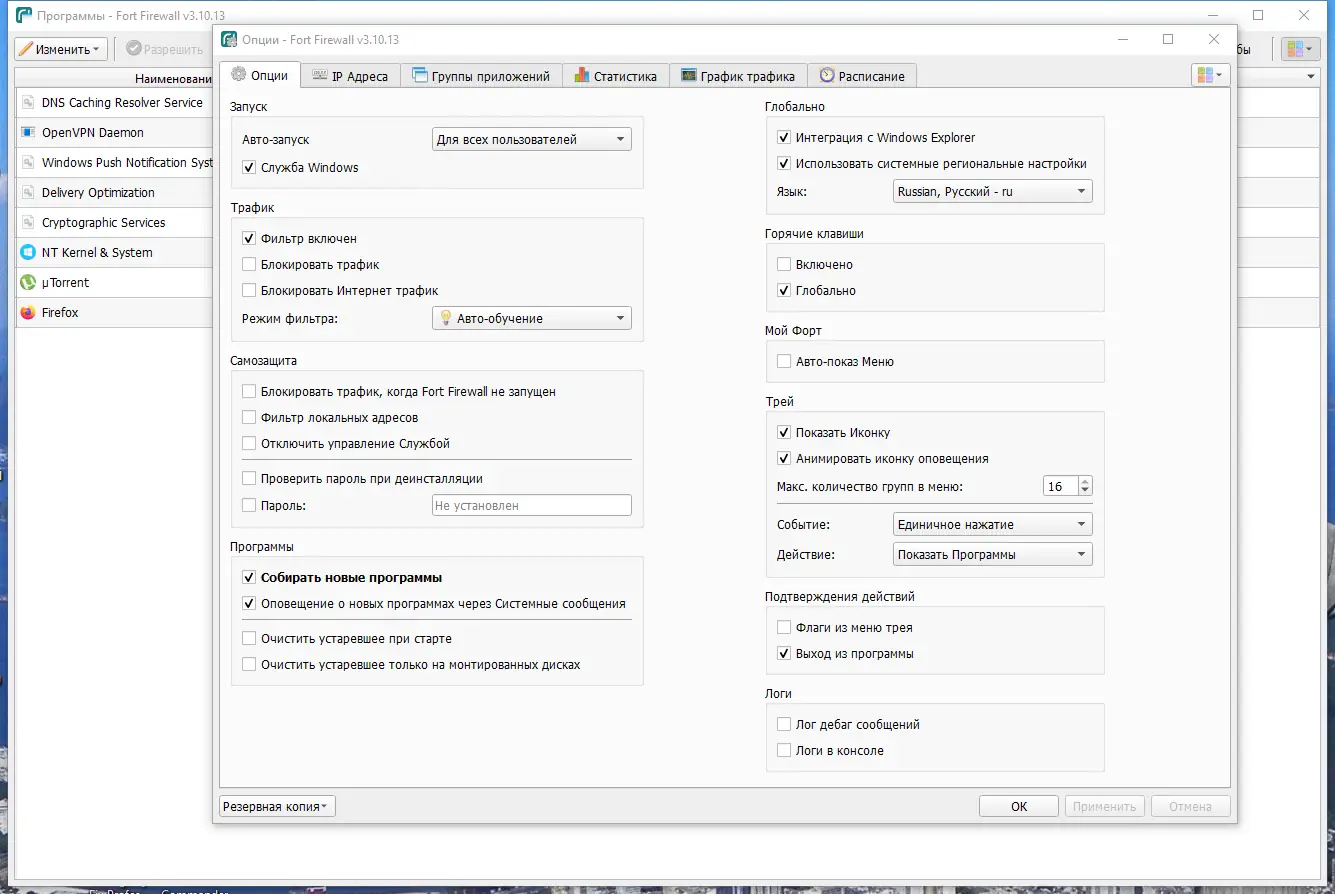Enable Блокировать Интернет трафик
This screenshot has width=1335, height=894.
click(x=249, y=291)
